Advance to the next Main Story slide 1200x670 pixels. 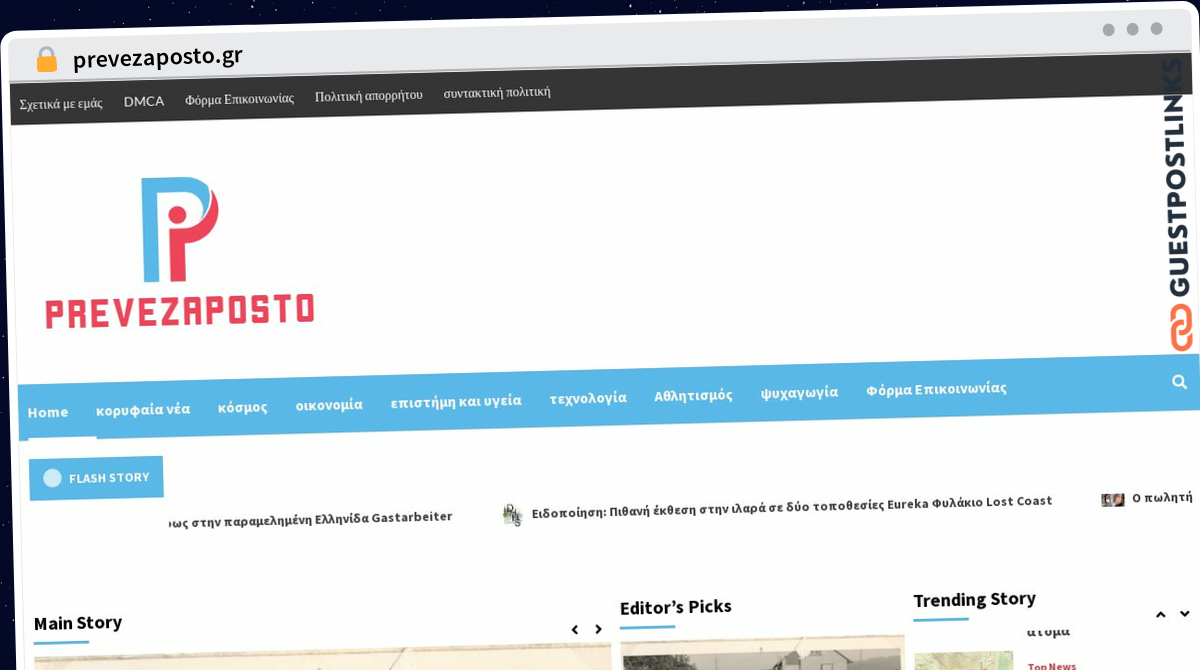pyautogui.click(x=598, y=630)
